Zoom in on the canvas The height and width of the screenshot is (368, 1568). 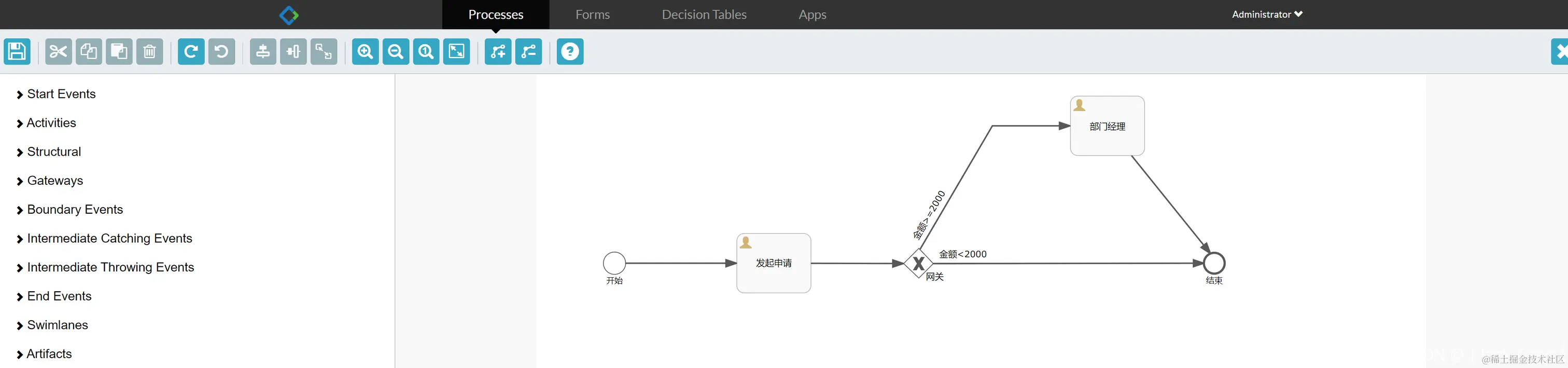coord(365,52)
